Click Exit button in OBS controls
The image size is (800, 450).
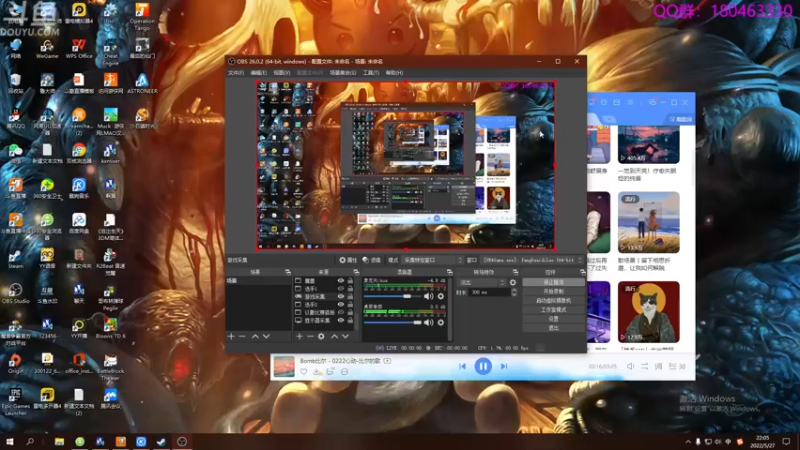click(x=554, y=328)
